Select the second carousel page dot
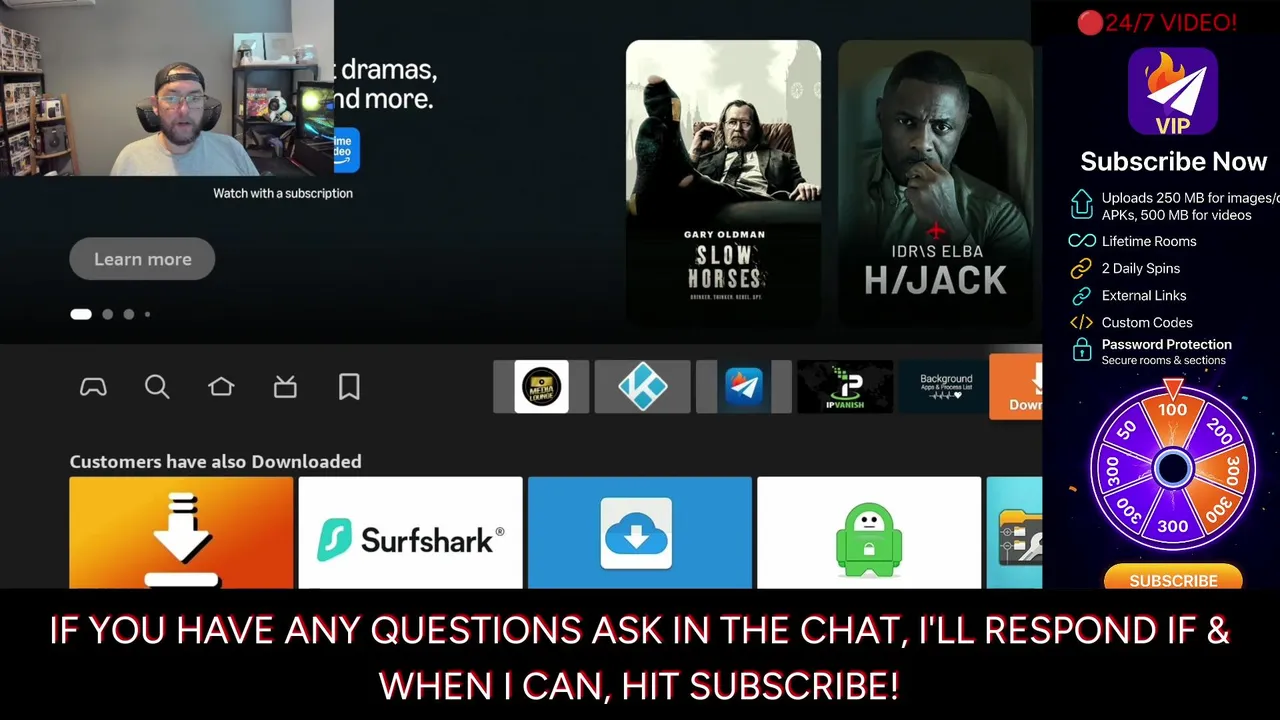Image resolution: width=1280 pixels, height=720 pixels. point(108,314)
